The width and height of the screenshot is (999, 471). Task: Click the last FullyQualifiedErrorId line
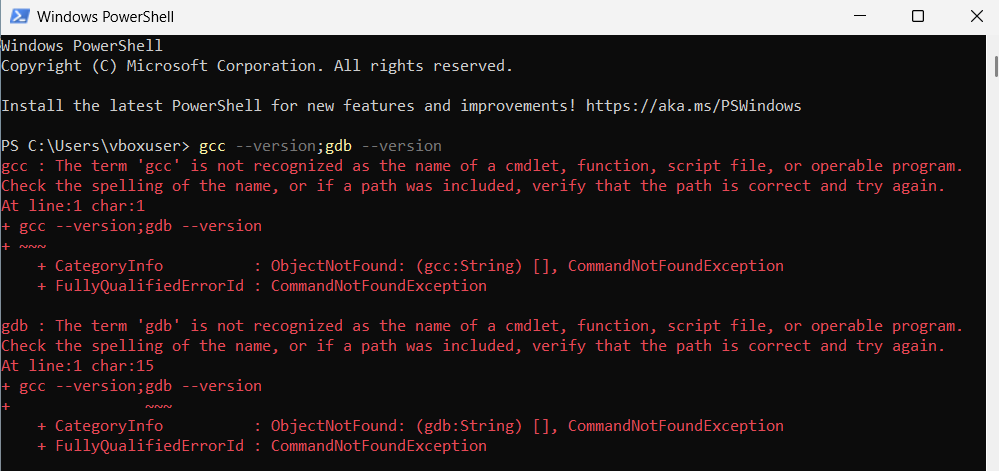262,446
